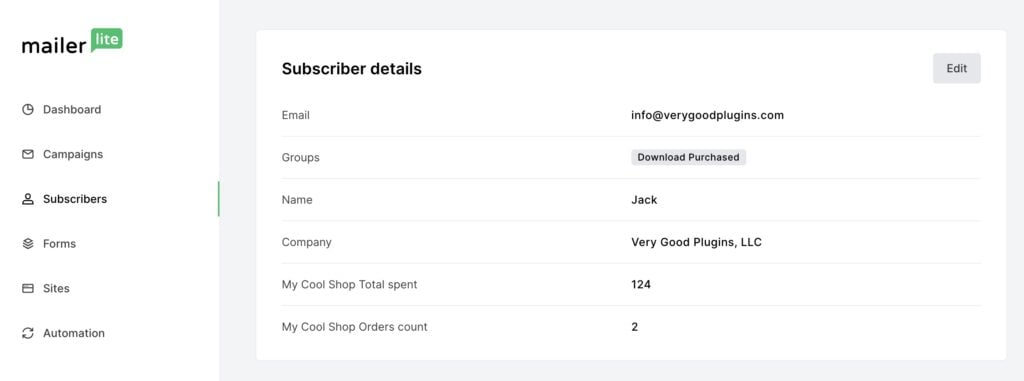Viewport: 1024px width, 381px height.
Task: Click the green lite speech-bubble badge
Action: point(106,39)
